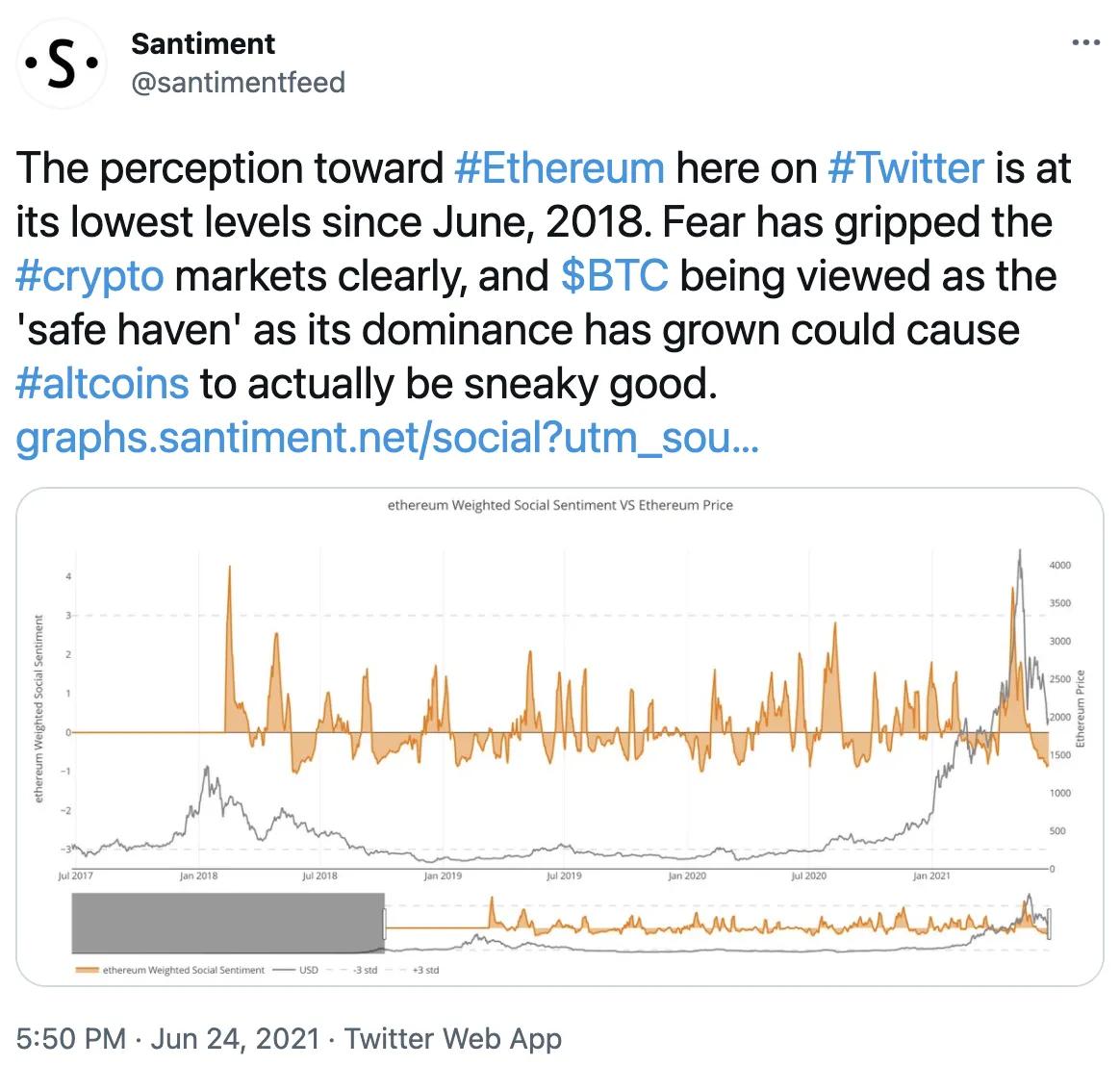Viewport: 1120px width, 1066px height.
Task: Click the range slider left handle
Action: [385, 925]
